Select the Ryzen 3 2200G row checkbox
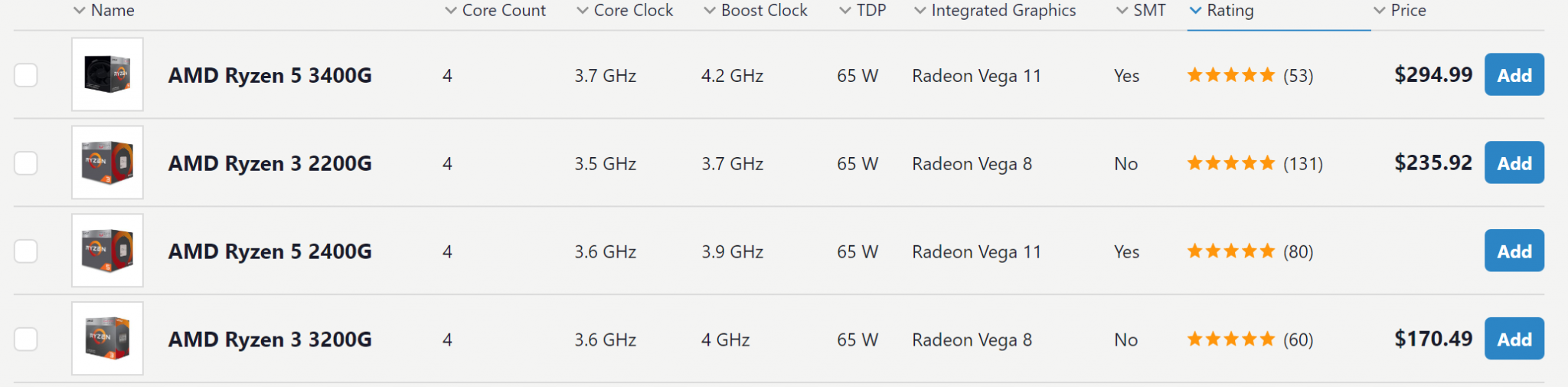This screenshot has height=387, width=1568. point(26,163)
